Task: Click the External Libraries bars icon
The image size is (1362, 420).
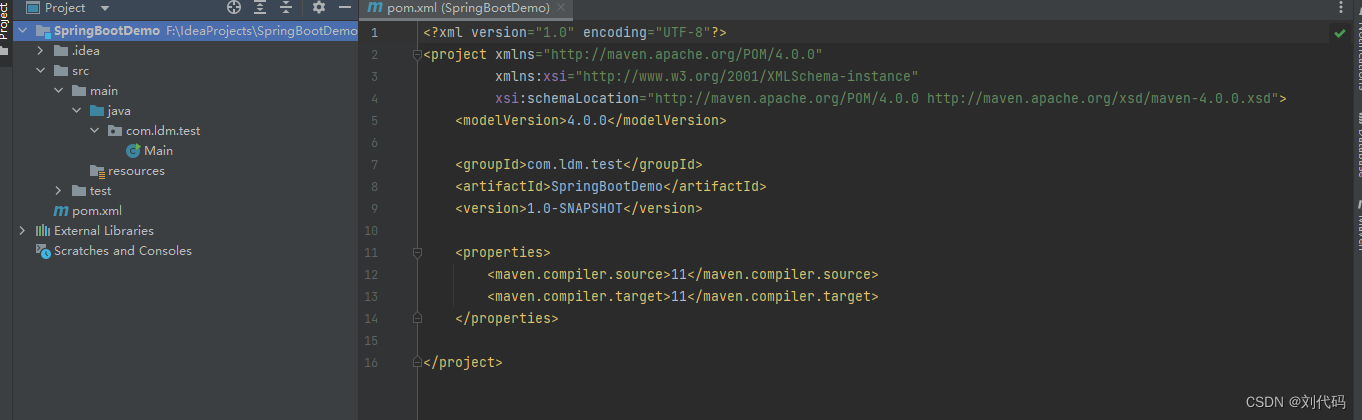Action: tap(43, 231)
